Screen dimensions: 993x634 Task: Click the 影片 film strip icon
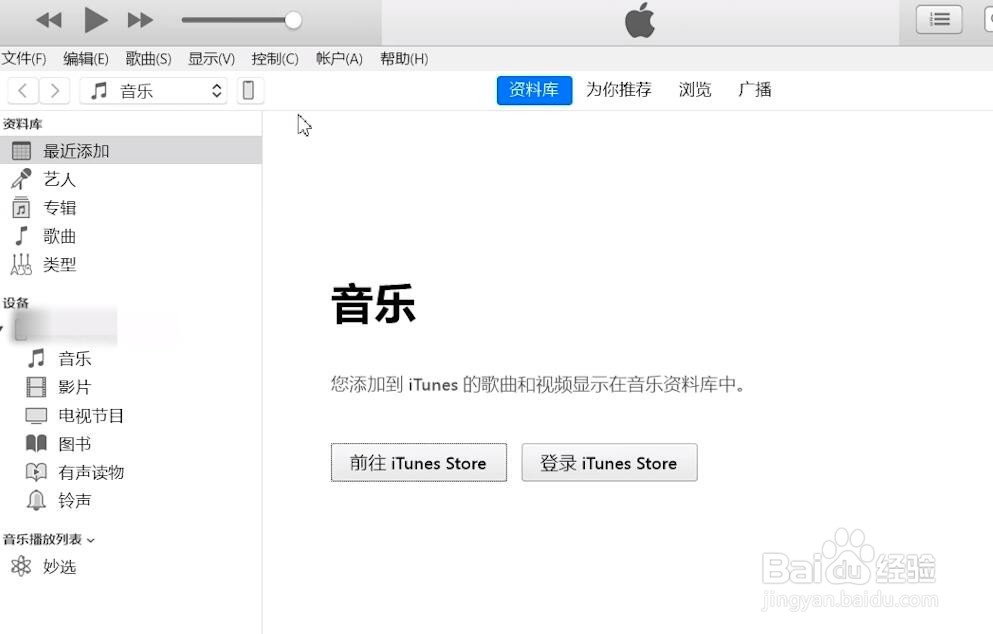[36, 387]
